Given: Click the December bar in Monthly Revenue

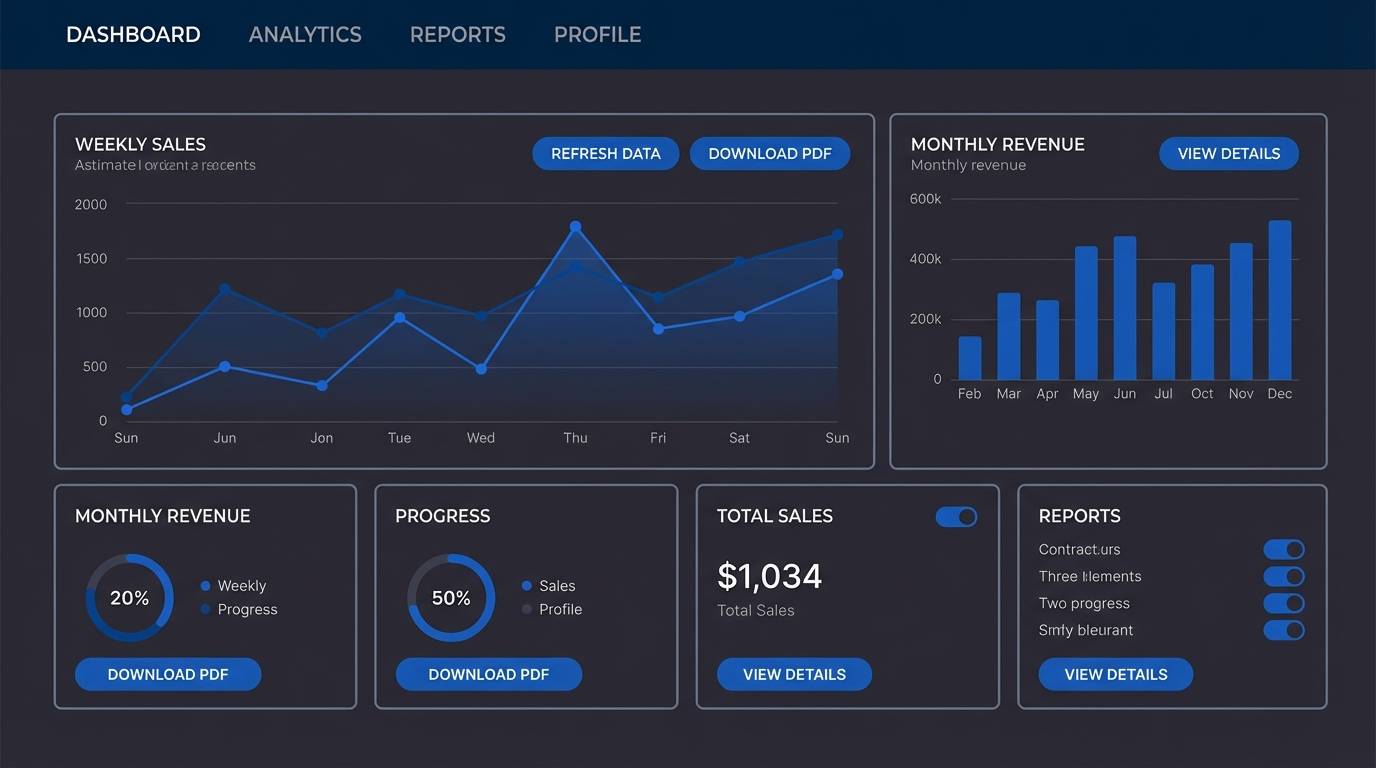Looking at the screenshot, I should (1279, 300).
